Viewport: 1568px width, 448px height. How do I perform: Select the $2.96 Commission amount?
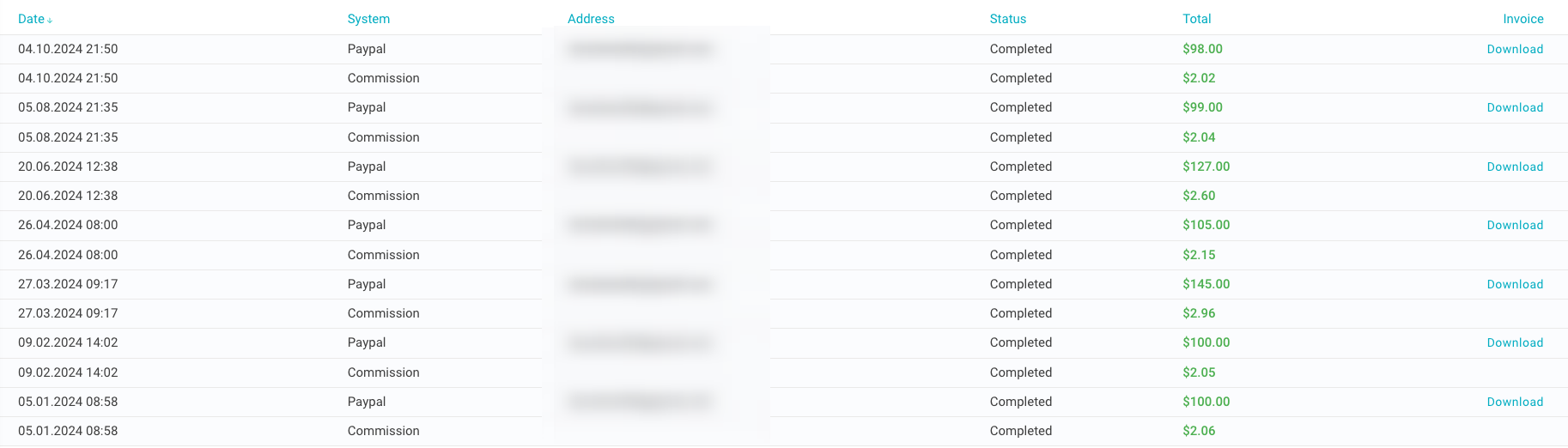click(x=1199, y=313)
